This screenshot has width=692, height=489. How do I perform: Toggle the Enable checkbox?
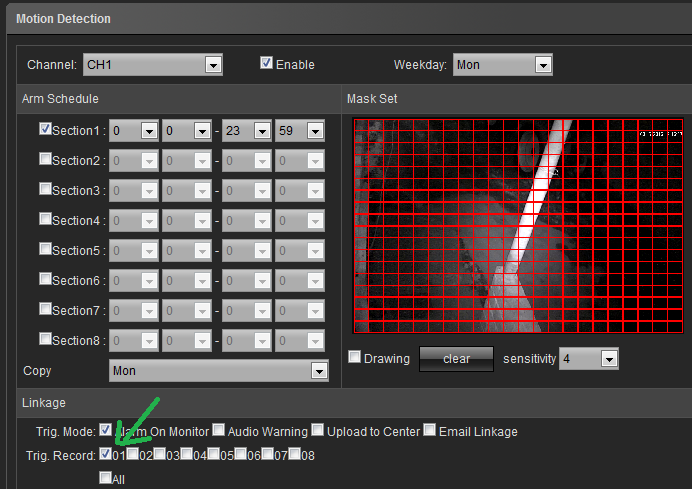pyautogui.click(x=266, y=63)
